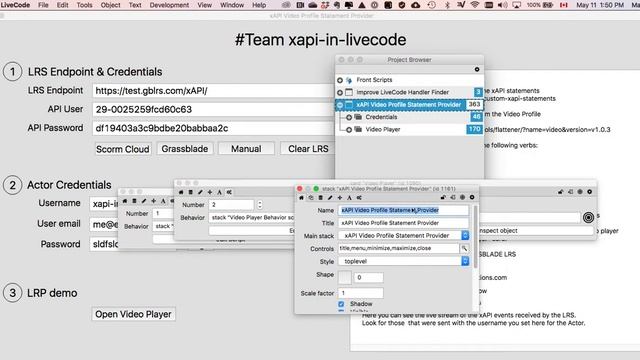Click the 170 script badge for Video Player
The width and height of the screenshot is (640, 360).
click(474, 129)
